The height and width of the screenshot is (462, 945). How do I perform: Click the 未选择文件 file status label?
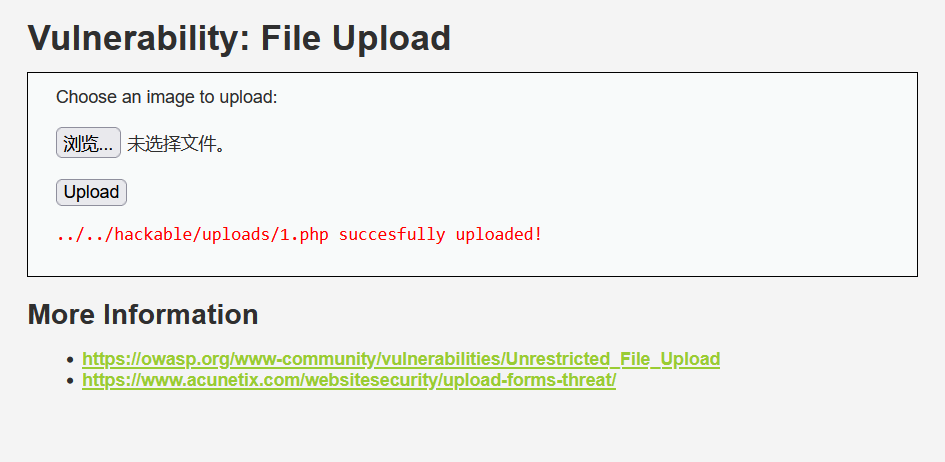(x=176, y=143)
